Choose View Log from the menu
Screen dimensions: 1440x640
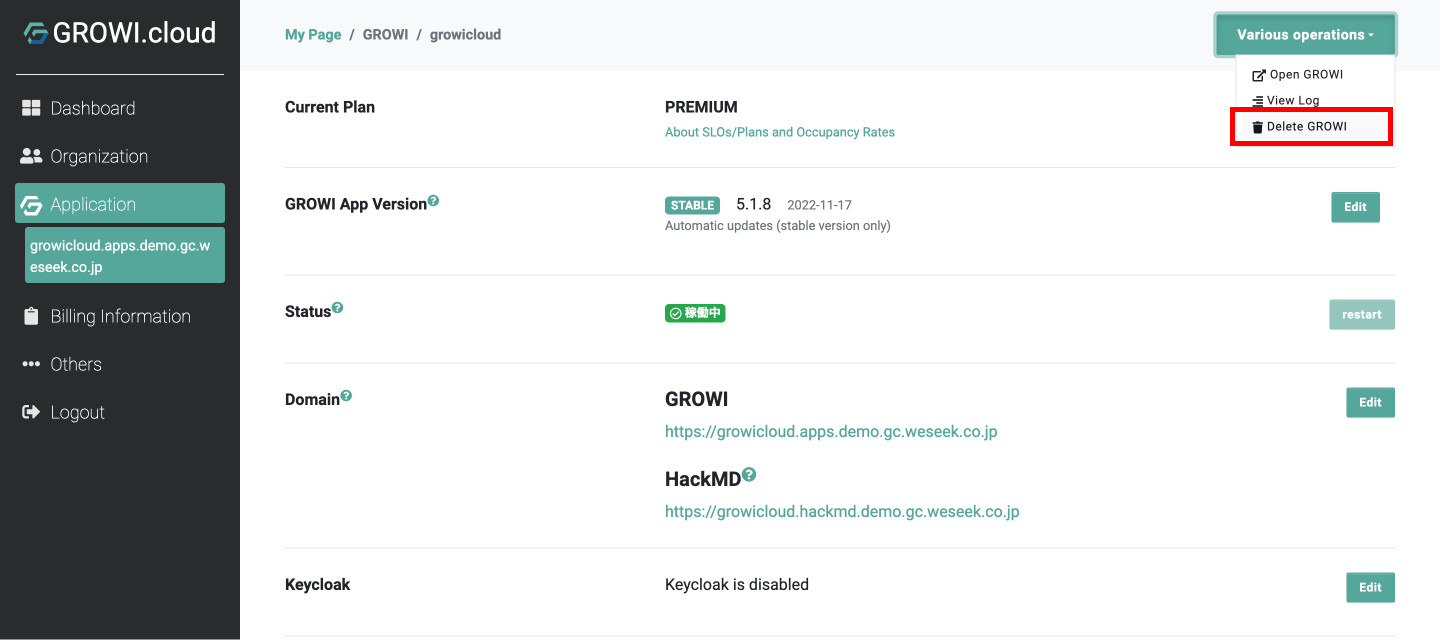point(1315,101)
